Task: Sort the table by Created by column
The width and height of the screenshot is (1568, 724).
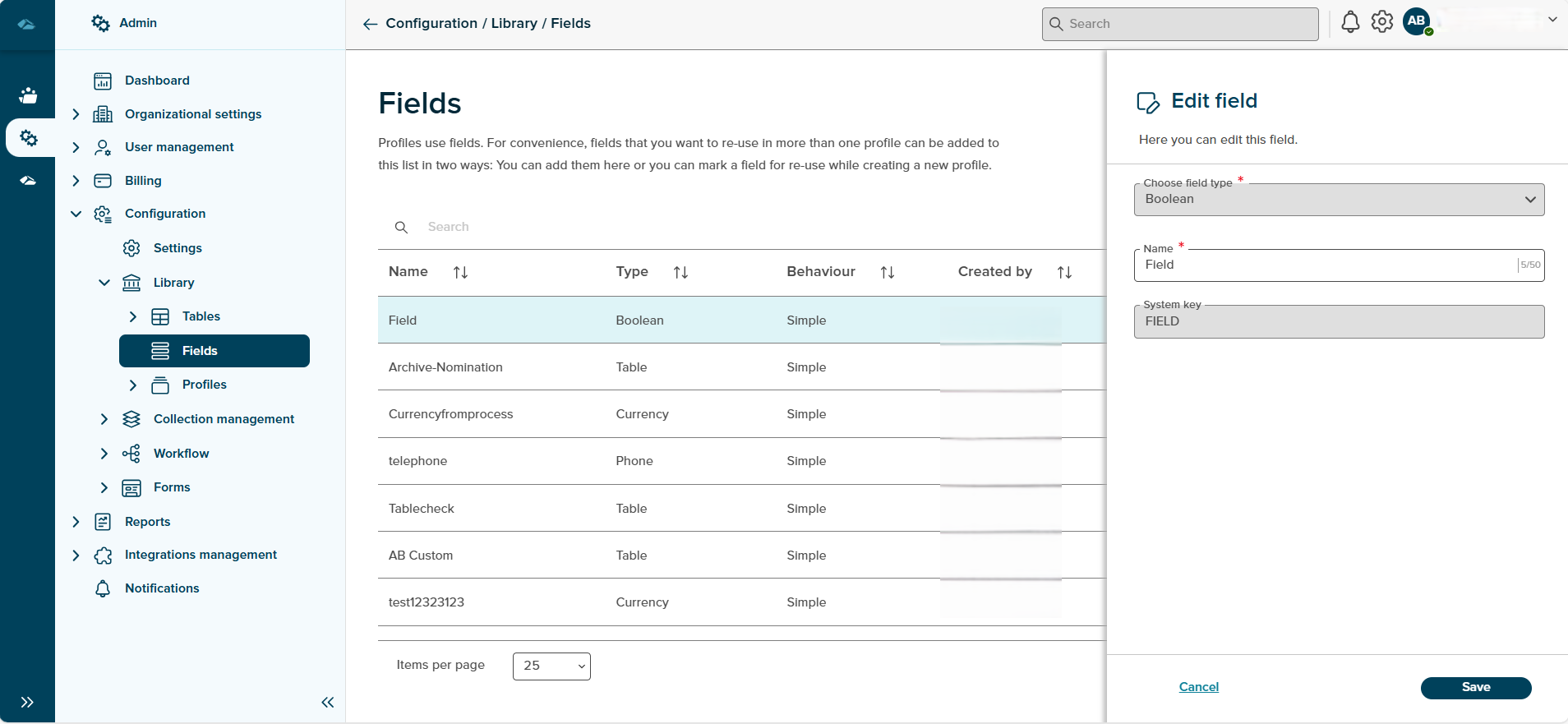Action: point(1064,272)
